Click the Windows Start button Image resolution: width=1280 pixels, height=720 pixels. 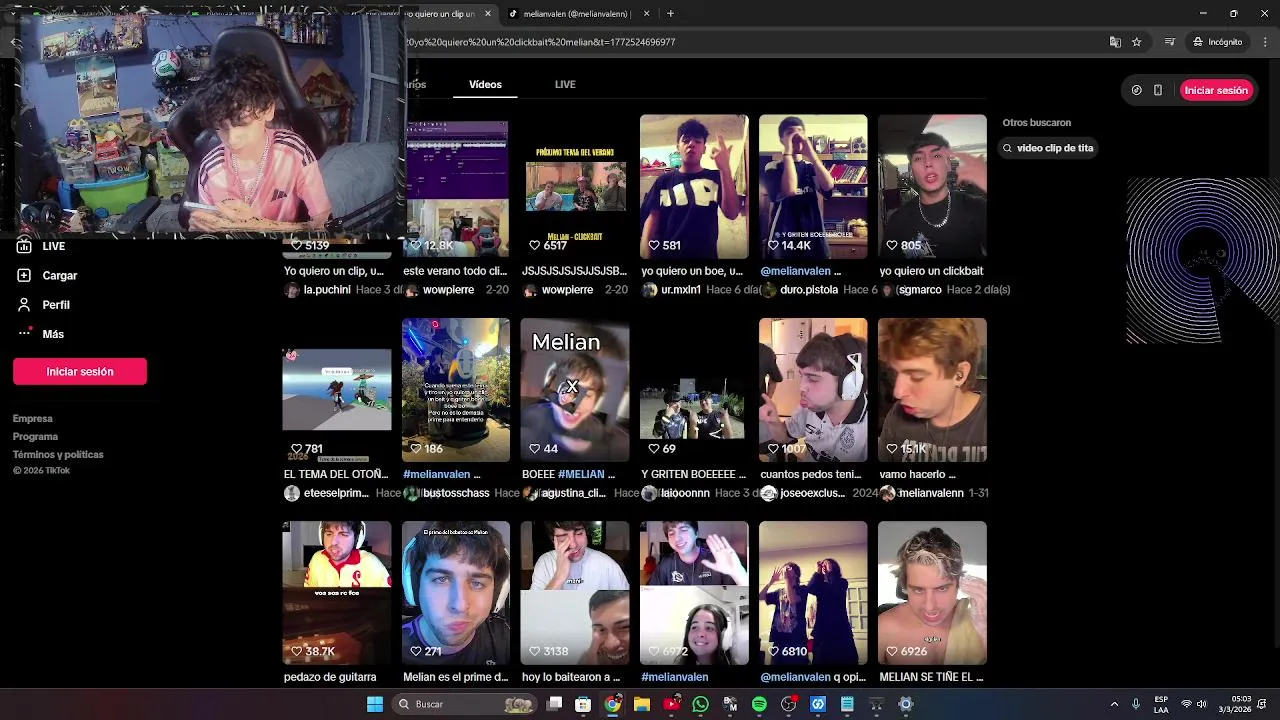click(x=375, y=704)
